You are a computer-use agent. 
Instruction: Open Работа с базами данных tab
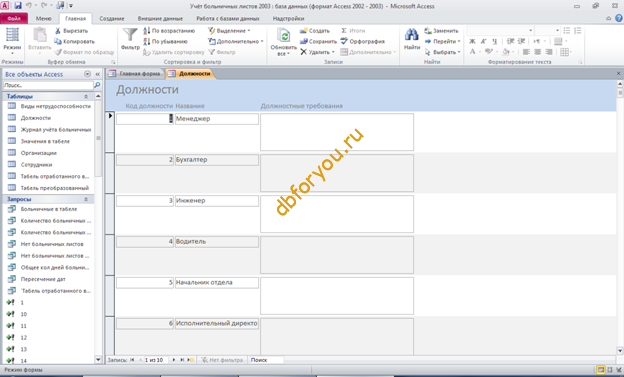(x=228, y=18)
